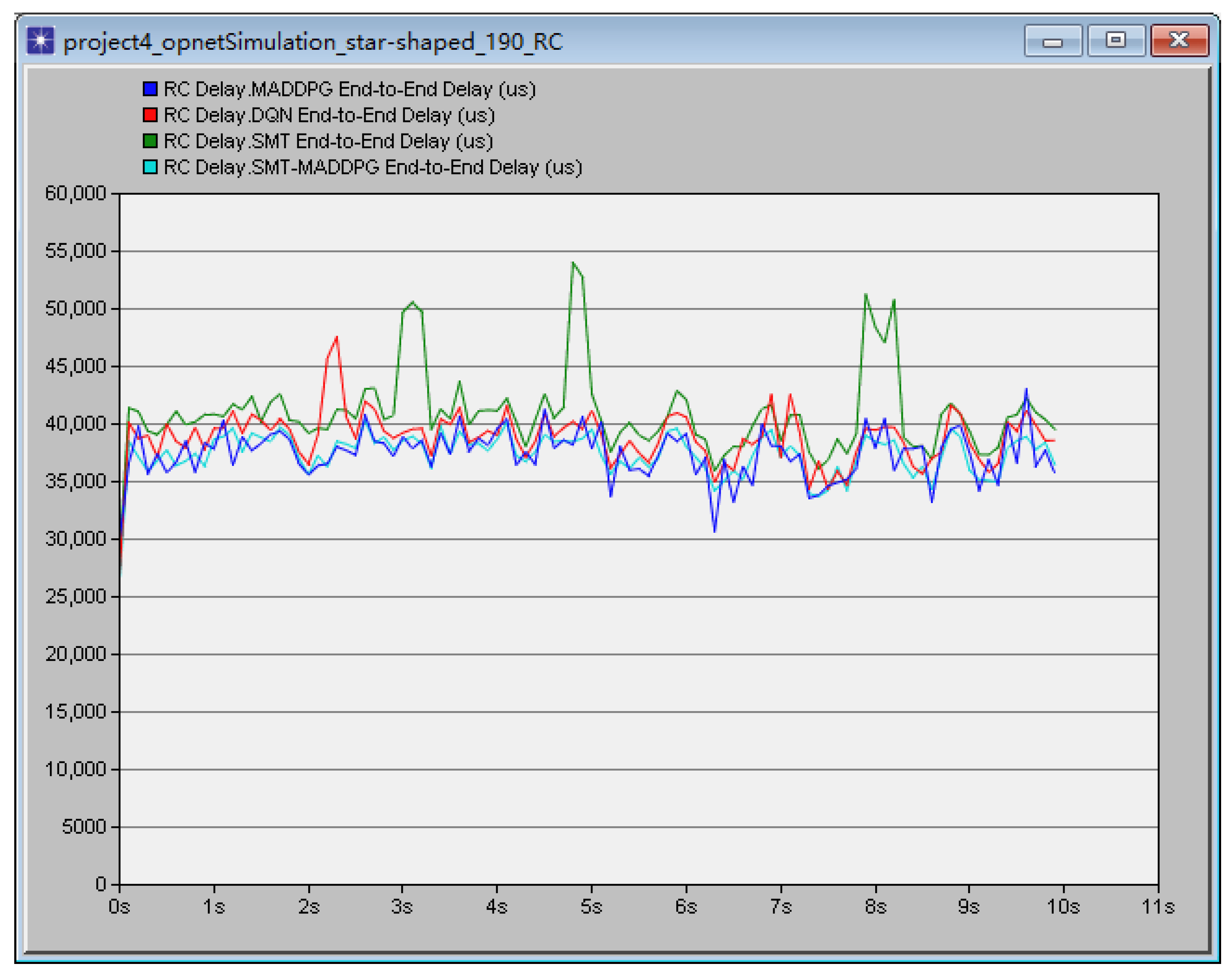
Task: Click the OPNET window title bar icon
Action: click(40, 41)
